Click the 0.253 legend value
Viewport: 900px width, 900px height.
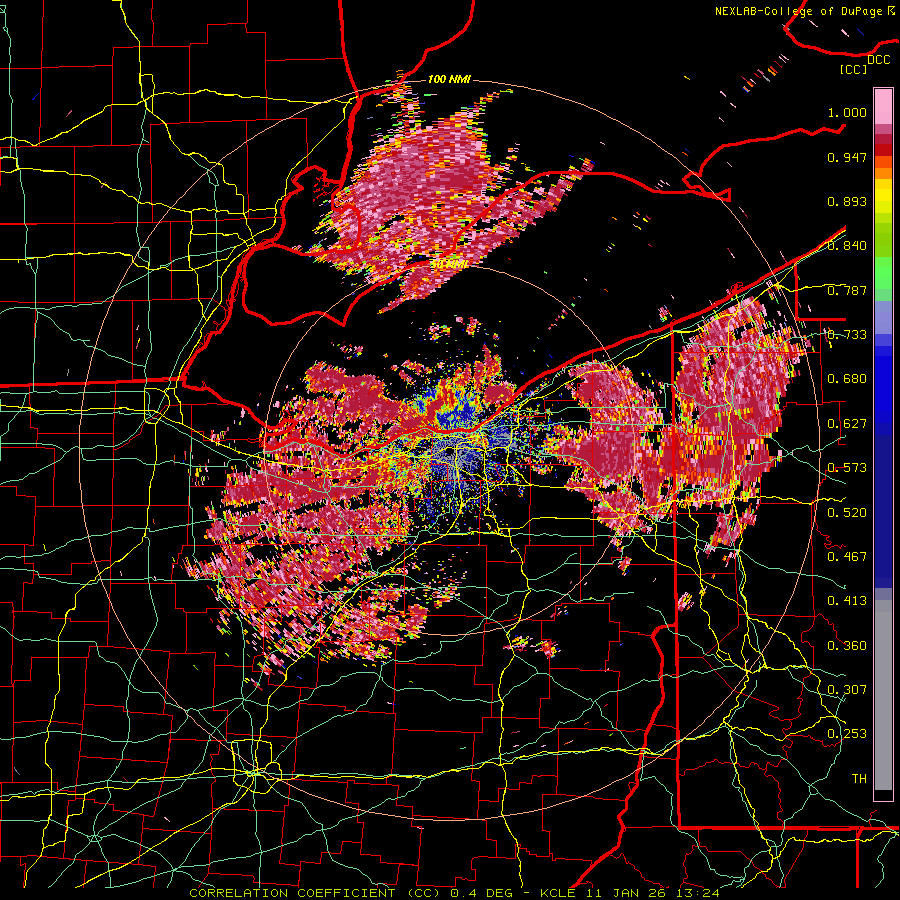pos(847,734)
